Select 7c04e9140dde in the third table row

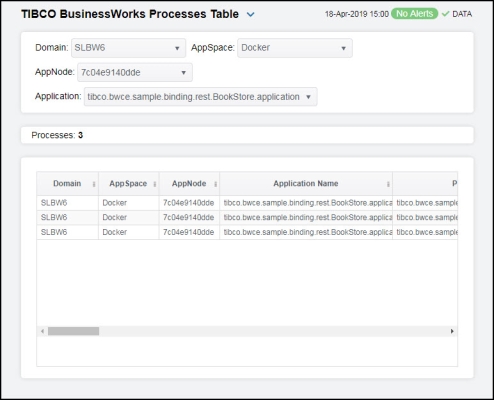(x=188, y=232)
